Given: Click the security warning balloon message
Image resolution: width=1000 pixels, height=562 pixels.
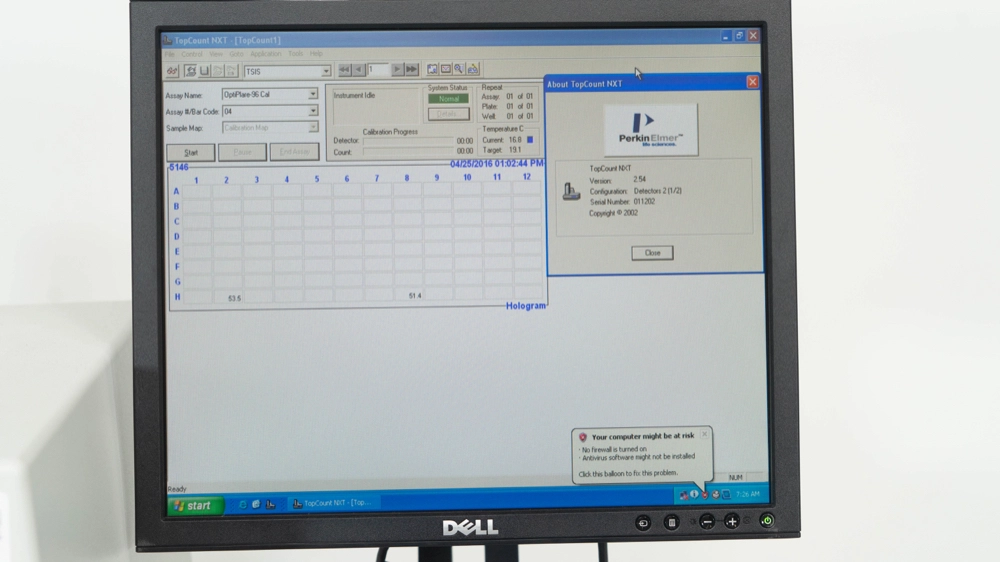Looking at the screenshot, I should point(640,457).
